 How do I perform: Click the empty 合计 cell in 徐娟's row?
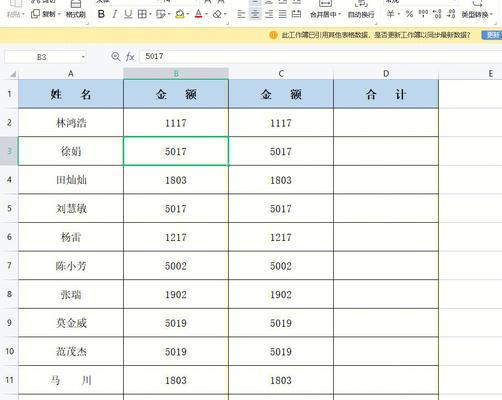[x=386, y=151]
